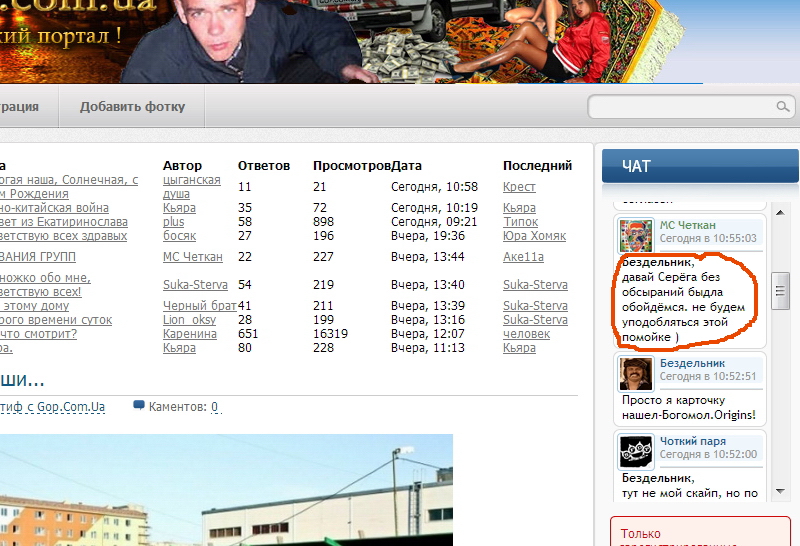Image resolution: width=800 pixels, height=546 pixels.
Task: Open author МС Четкан in table
Action: (193, 257)
